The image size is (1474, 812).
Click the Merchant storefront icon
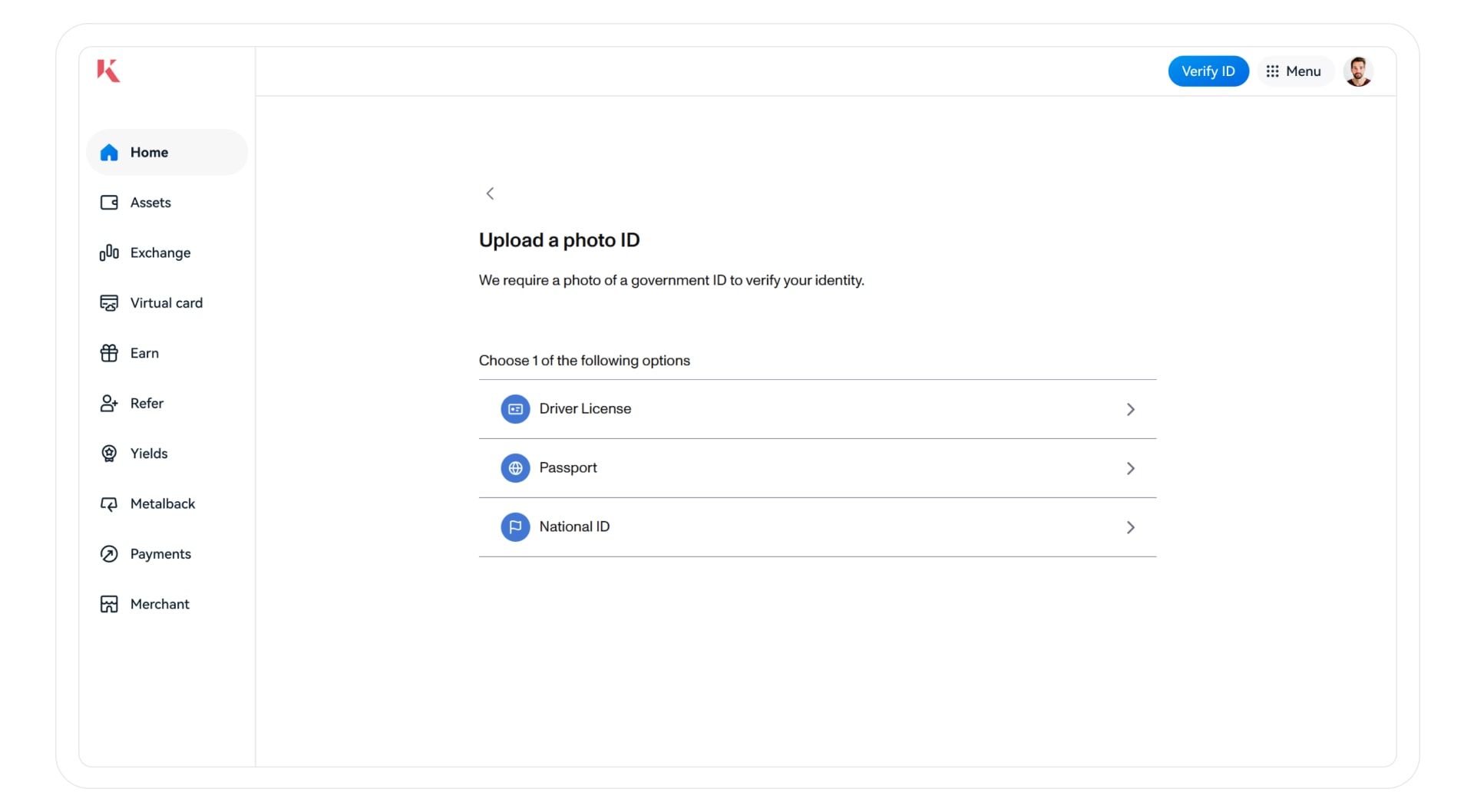[109, 605]
